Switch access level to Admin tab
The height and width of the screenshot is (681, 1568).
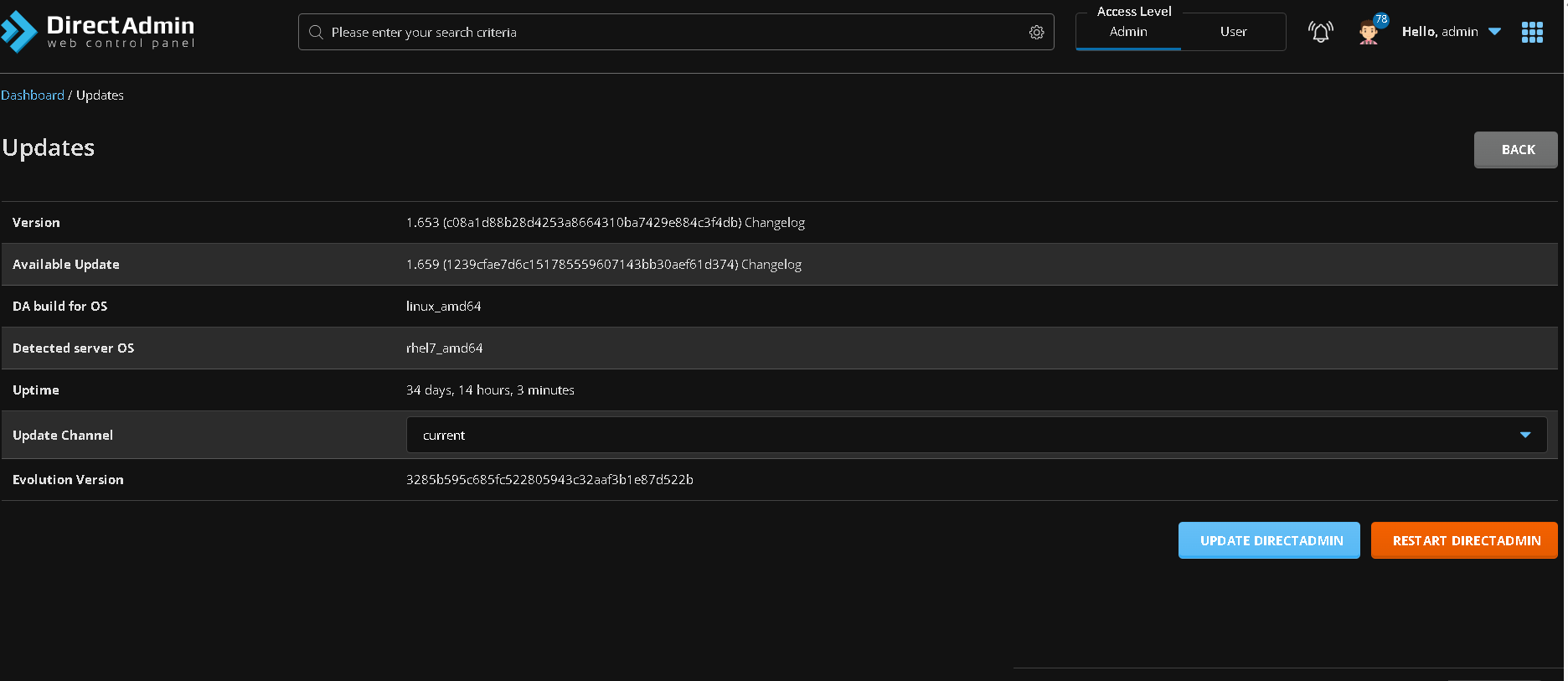[x=1128, y=32]
